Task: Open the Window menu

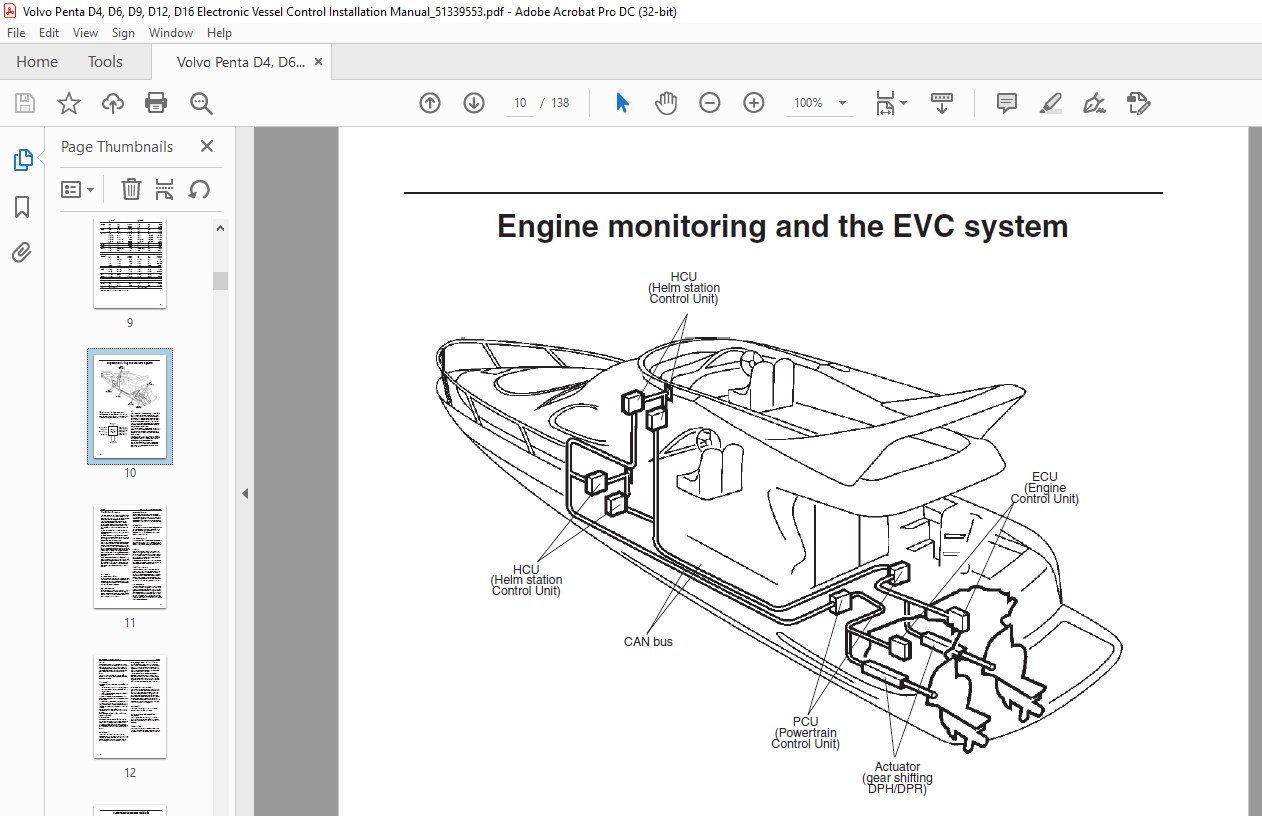Action: (171, 33)
